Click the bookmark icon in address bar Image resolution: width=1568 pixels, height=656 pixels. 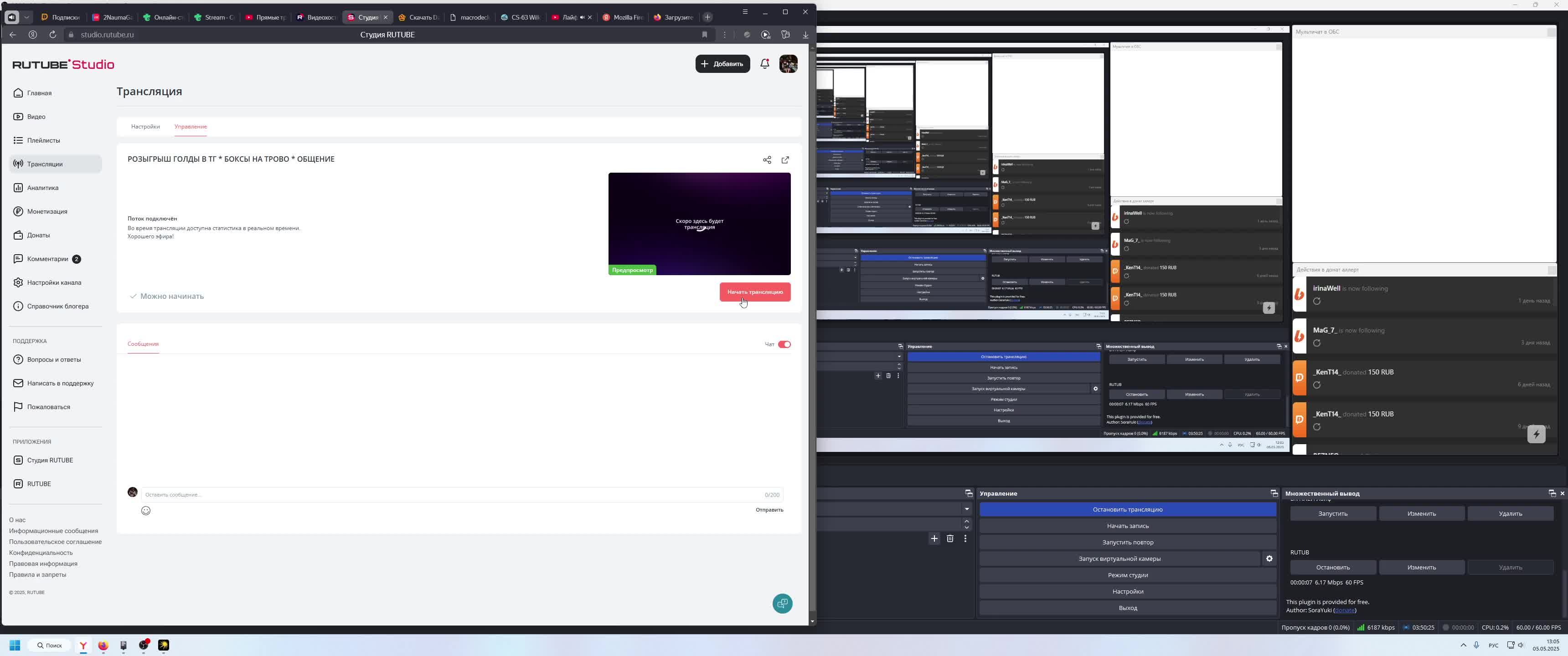coord(705,35)
